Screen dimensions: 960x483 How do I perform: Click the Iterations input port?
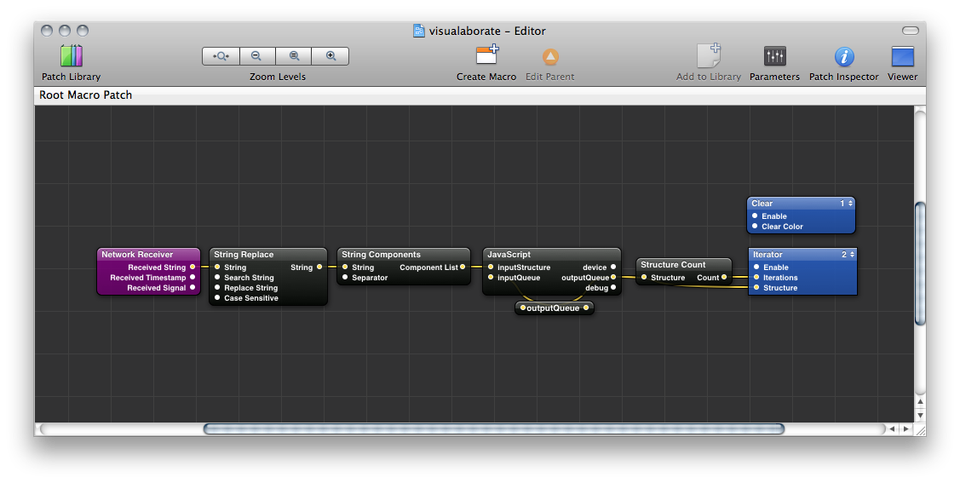757,277
